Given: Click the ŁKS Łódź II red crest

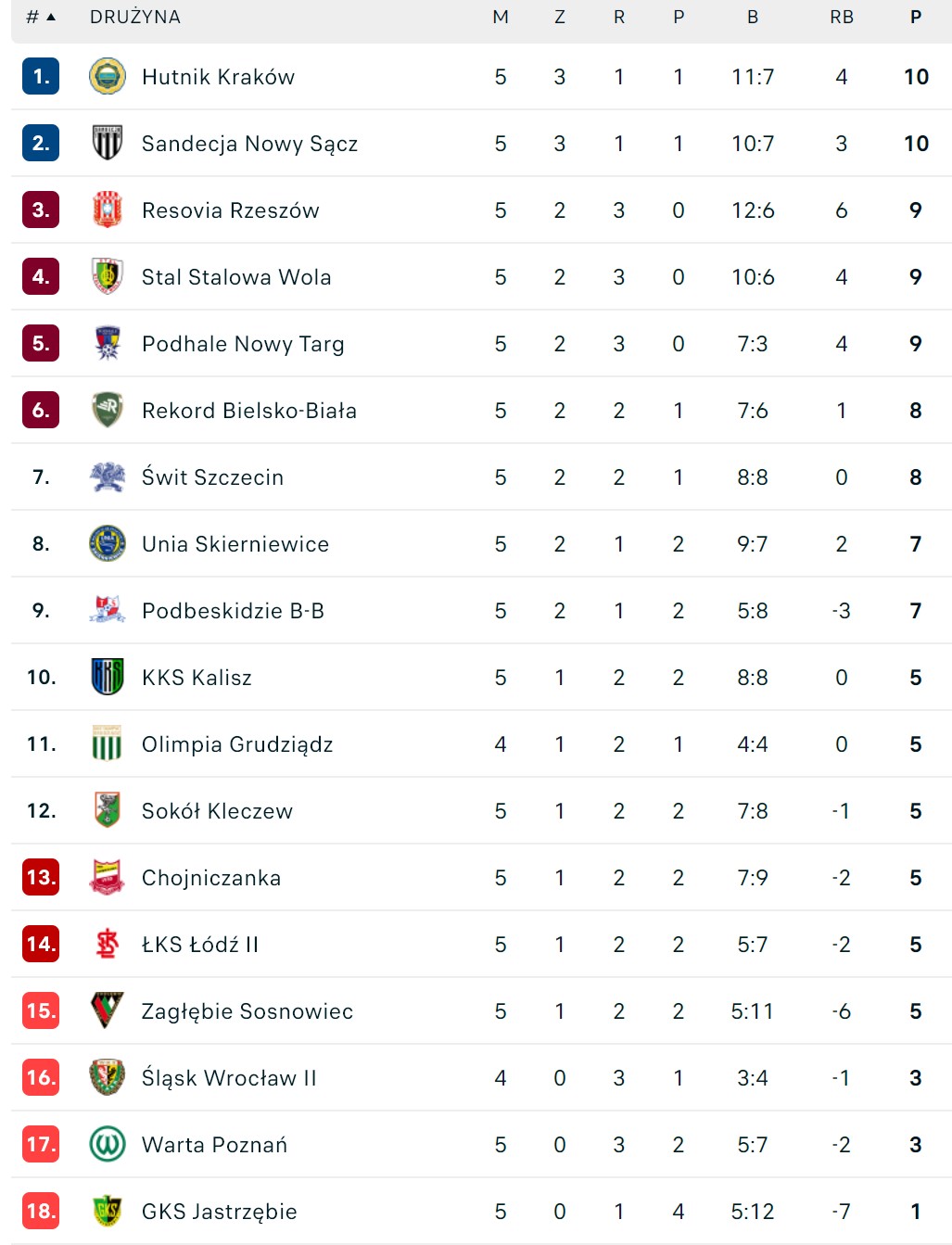Looking at the screenshot, I should [x=108, y=945].
